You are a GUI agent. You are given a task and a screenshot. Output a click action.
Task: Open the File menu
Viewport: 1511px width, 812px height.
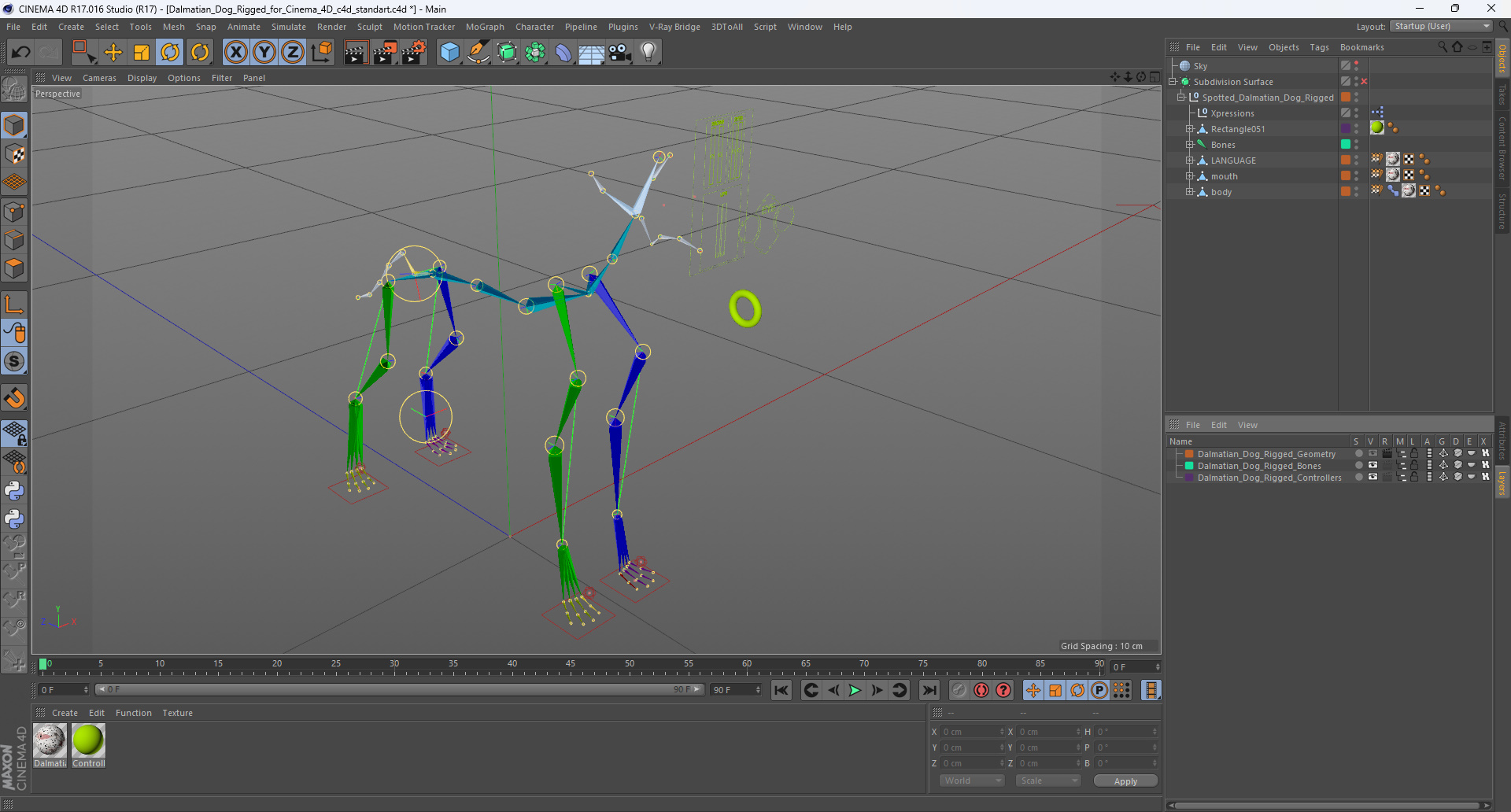pyautogui.click(x=13, y=27)
